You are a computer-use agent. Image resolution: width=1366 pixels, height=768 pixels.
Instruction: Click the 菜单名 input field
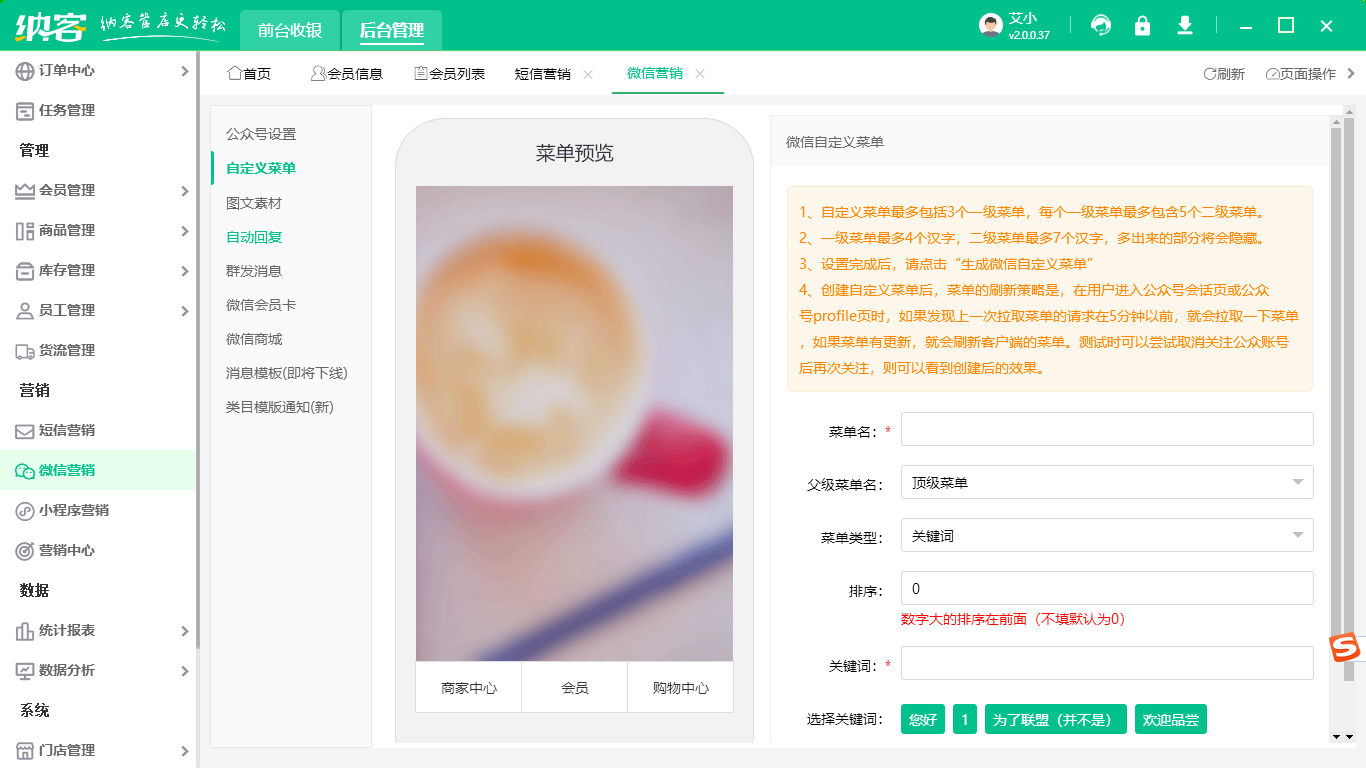pos(1106,429)
